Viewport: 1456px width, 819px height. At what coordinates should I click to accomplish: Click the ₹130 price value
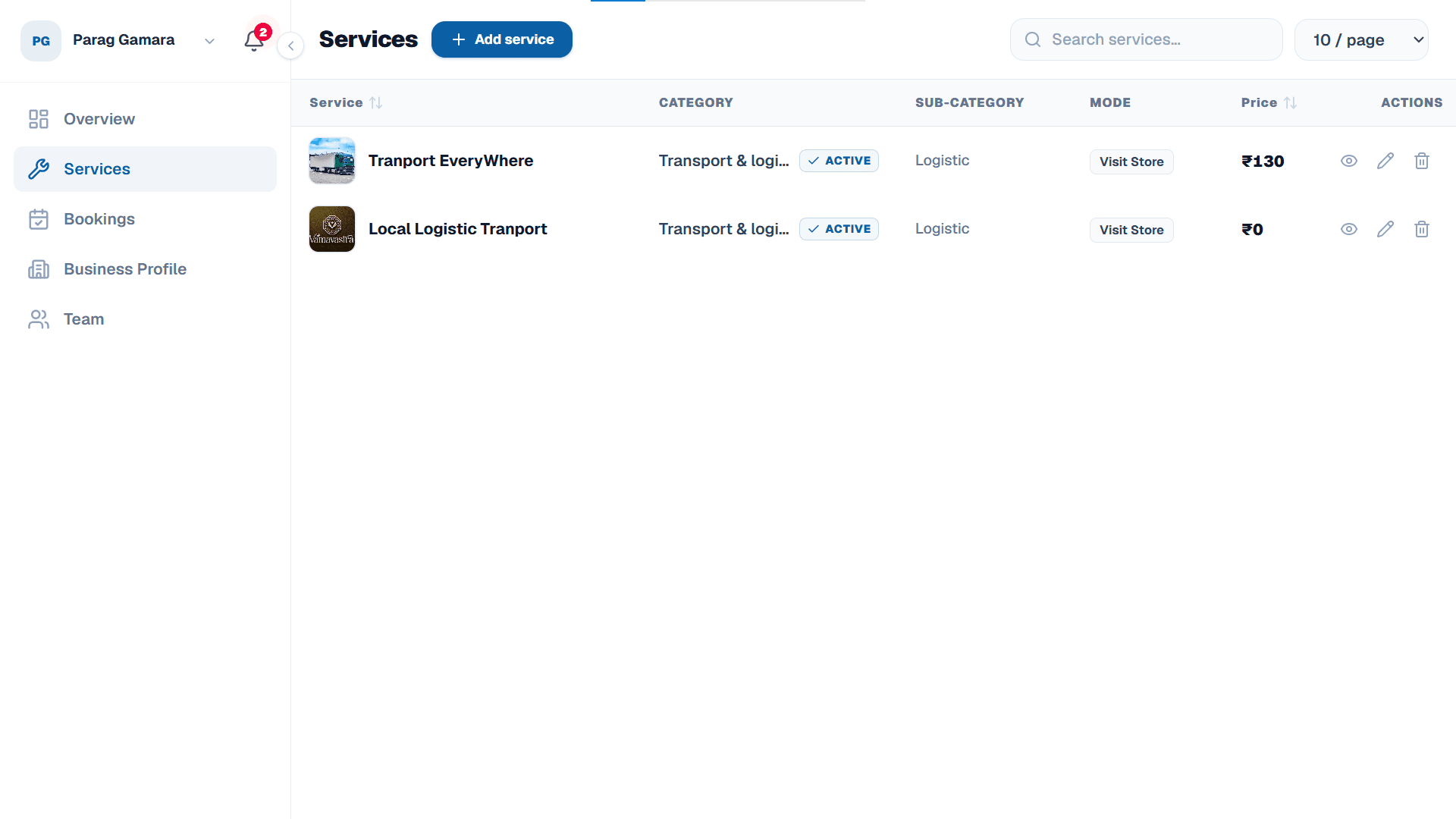point(1263,162)
